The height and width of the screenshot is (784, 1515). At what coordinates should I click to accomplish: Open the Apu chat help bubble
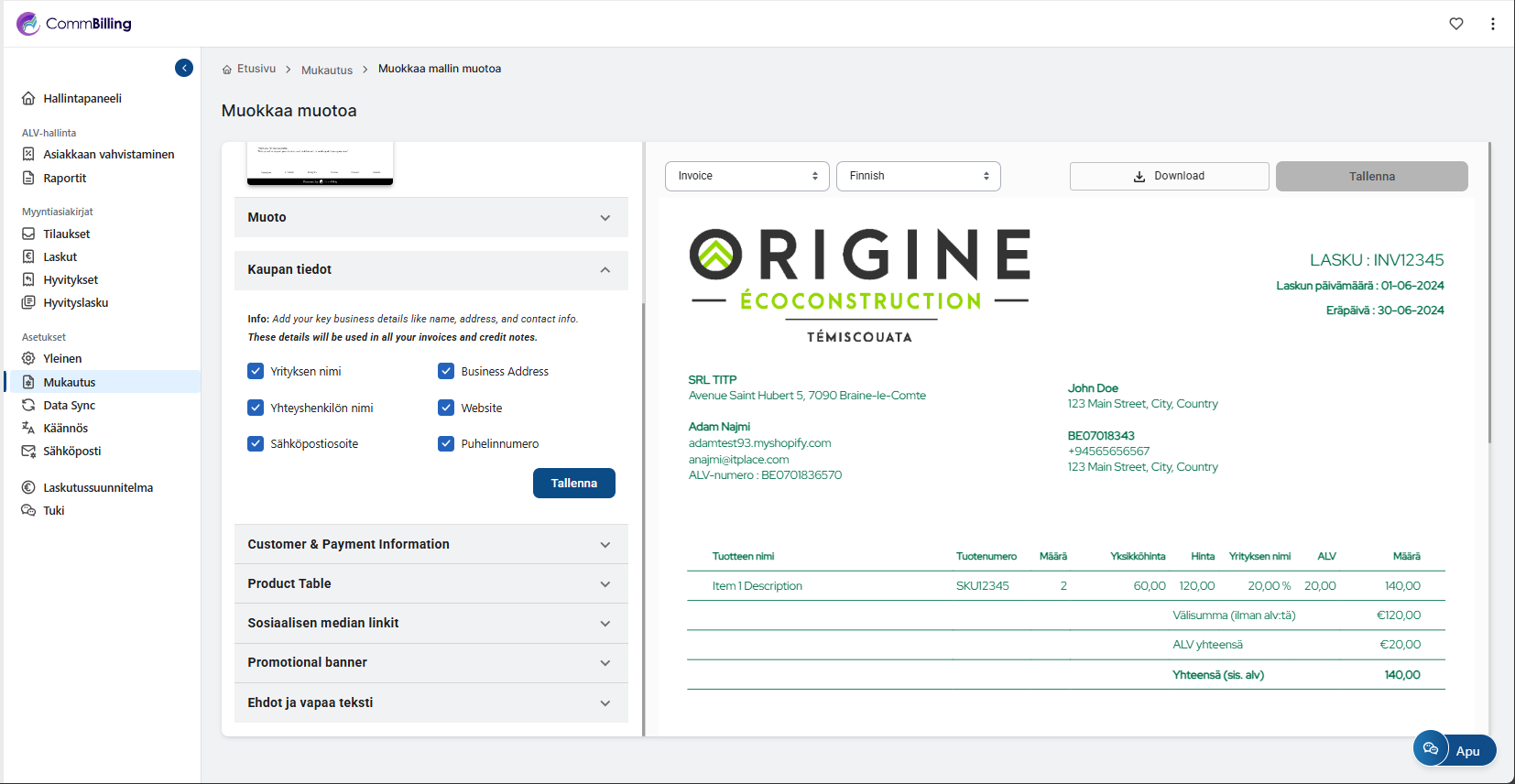point(1455,750)
